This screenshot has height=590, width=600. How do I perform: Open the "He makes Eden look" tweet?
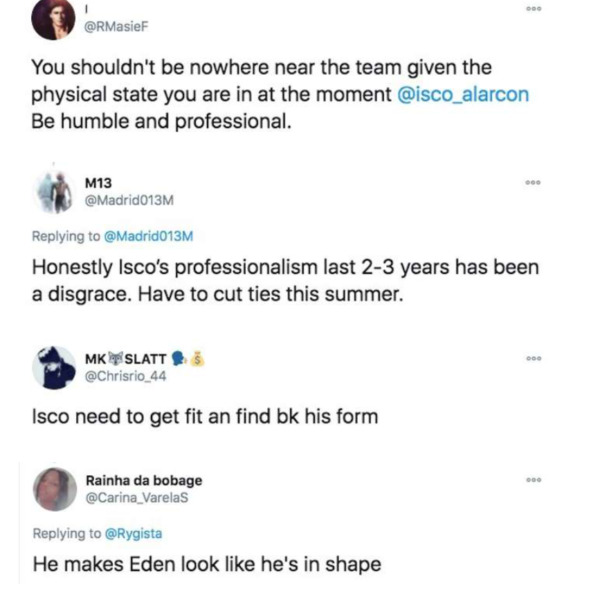coord(207,564)
